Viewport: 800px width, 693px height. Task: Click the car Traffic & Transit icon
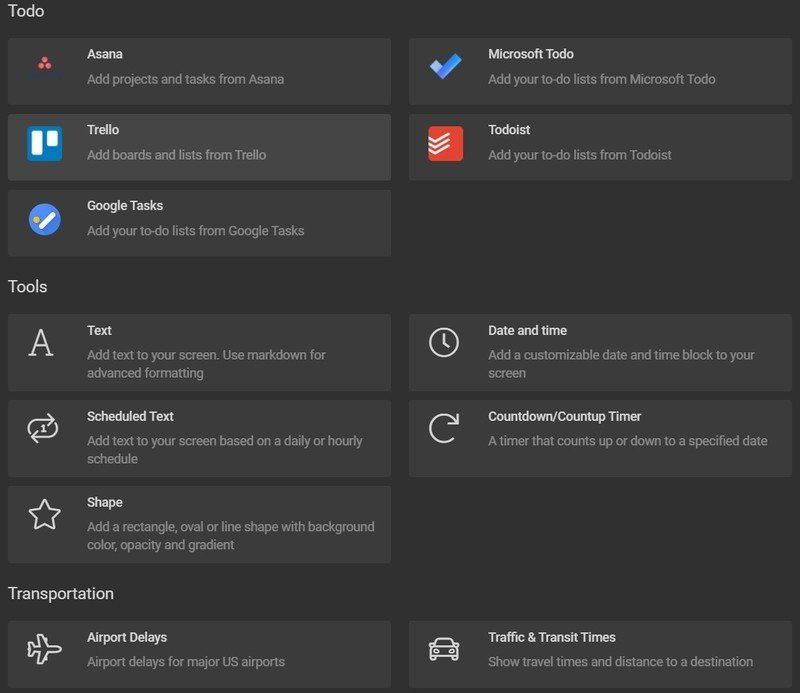(x=444, y=649)
